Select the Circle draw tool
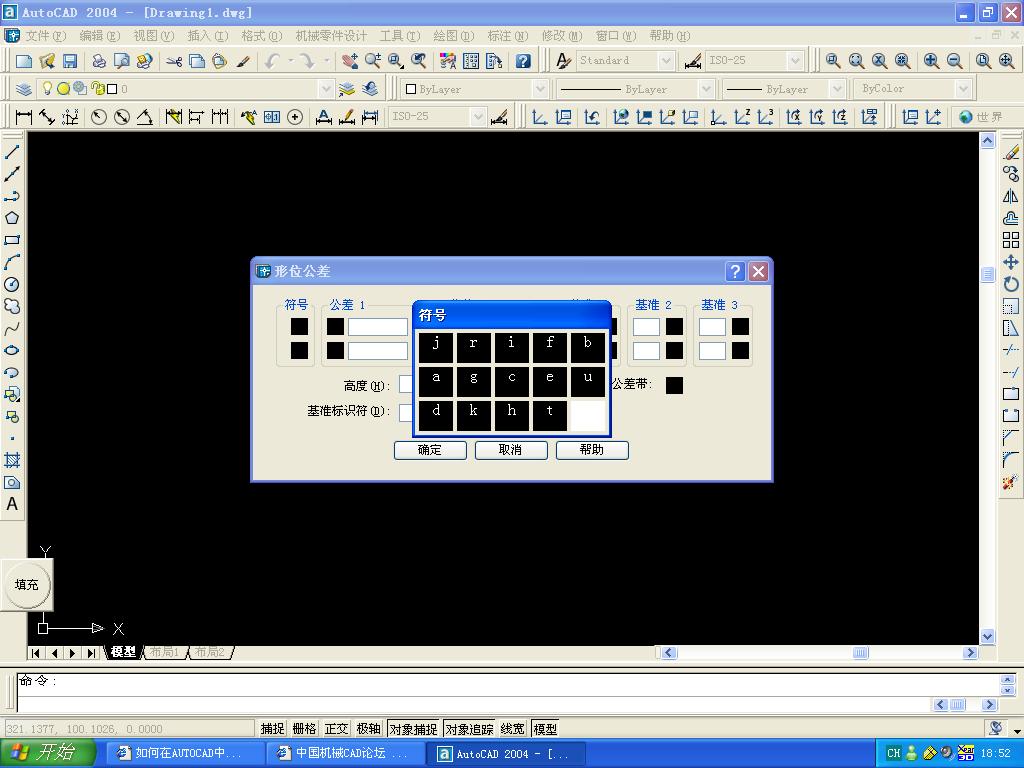This screenshot has width=1024, height=768. pos(12,284)
